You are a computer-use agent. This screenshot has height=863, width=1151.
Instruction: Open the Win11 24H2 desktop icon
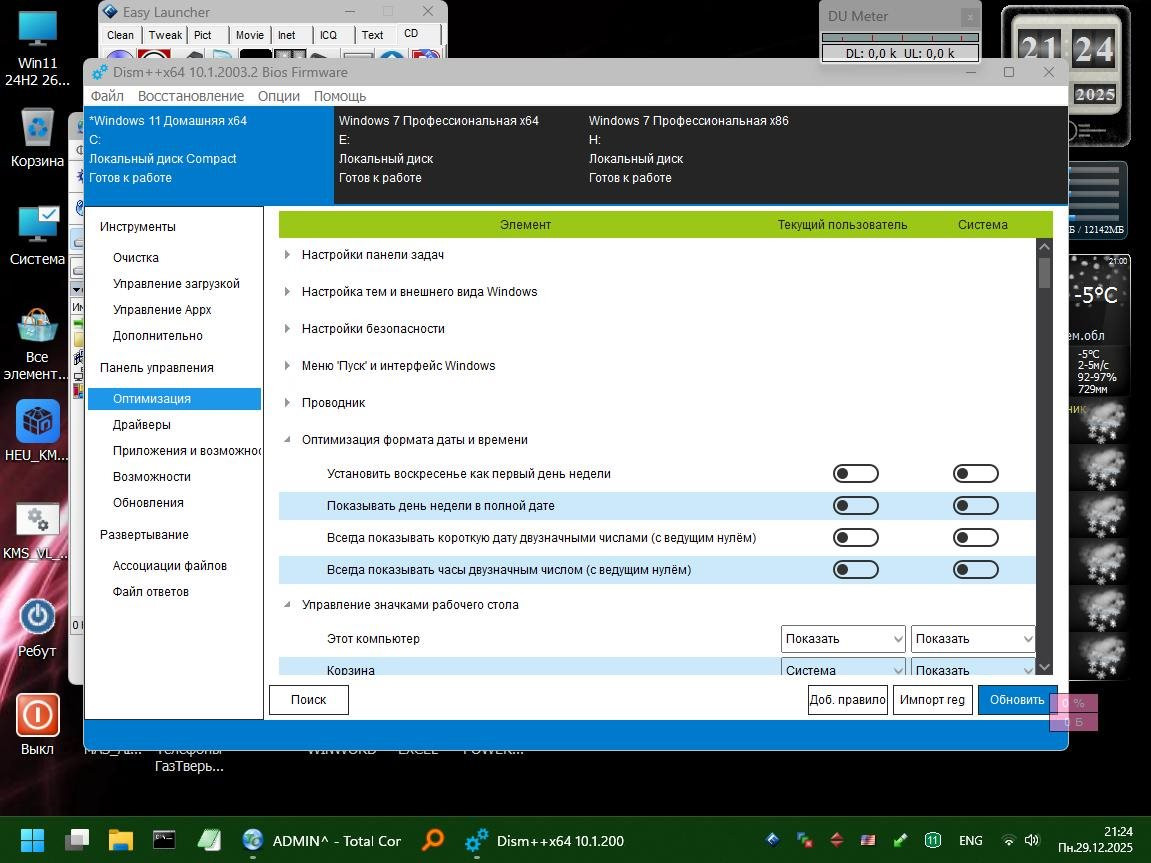[37, 48]
